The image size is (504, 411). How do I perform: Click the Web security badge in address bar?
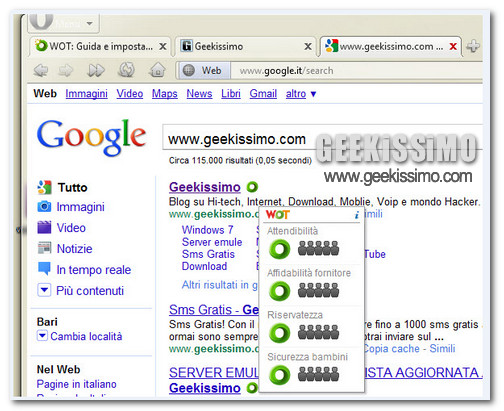point(203,71)
